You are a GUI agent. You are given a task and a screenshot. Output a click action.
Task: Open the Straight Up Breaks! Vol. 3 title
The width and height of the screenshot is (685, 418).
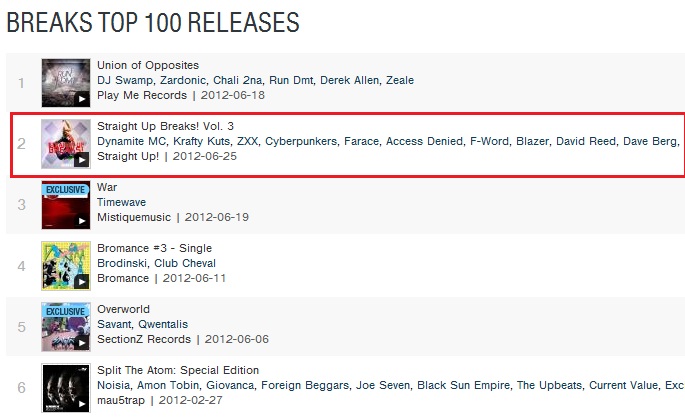pos(165,126)
